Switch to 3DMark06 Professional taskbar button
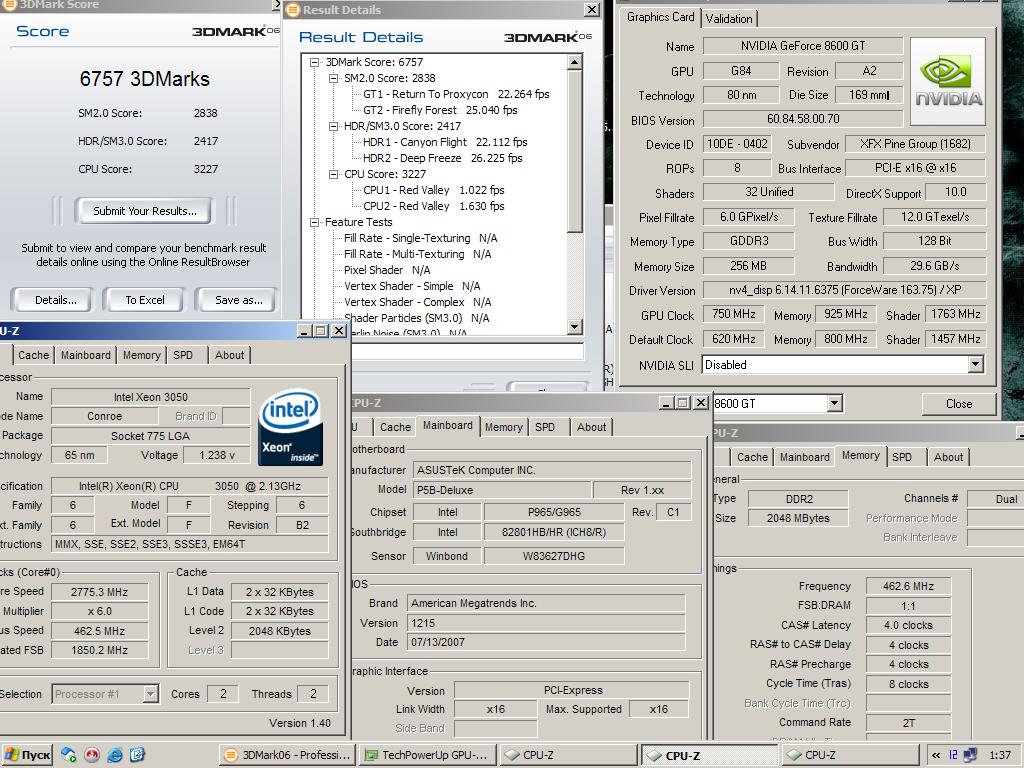Image resolution: width=1024 pixels, height=768 pixels. click(x=287, y=755)
